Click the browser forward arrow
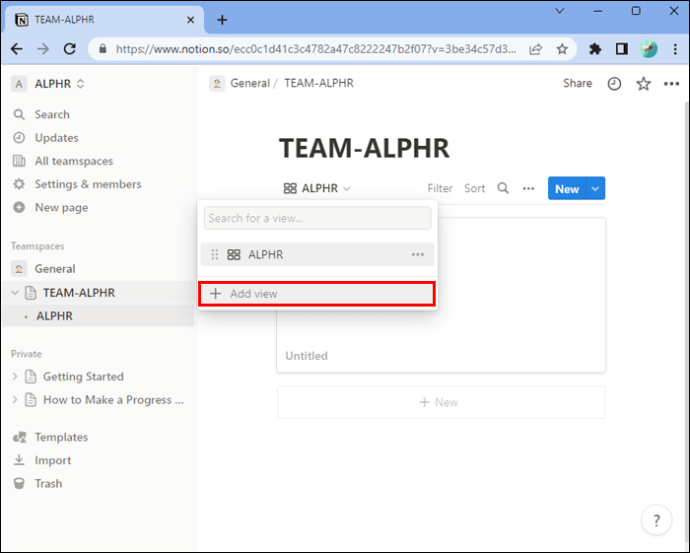Image resolution: width=690 pixels, height=553 pixels. (x=43, y=49)
